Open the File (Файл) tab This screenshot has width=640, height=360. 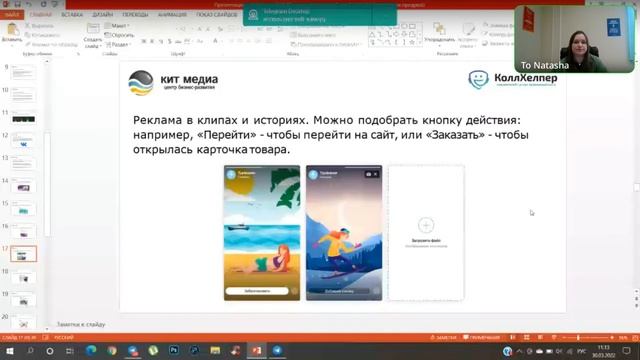(12, 15)
